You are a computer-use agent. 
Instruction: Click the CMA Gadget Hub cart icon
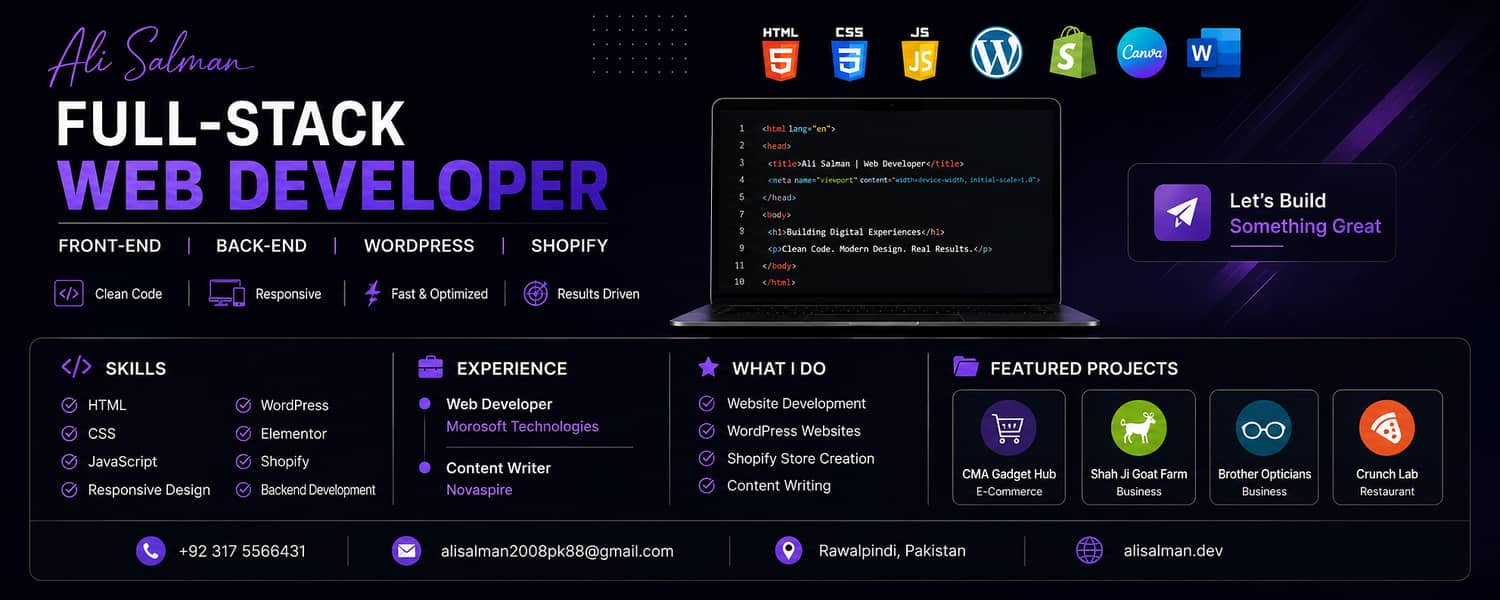1008,428
